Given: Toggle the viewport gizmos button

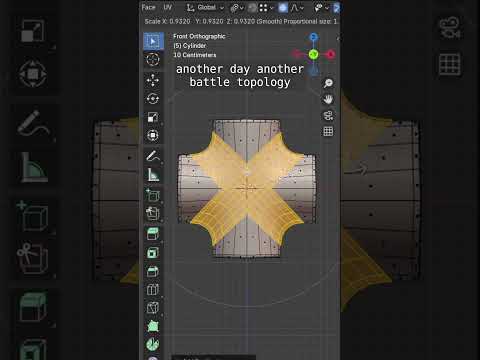Looking at the screenshot, I should tap(336, 8).
